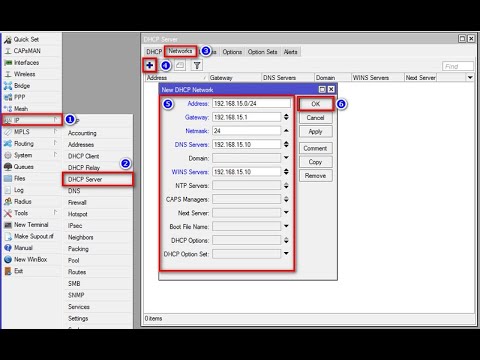Expand MPLS submenu arrow
Image resolution: width=480 pixels, height=360 pixels.
click(55, 131)
